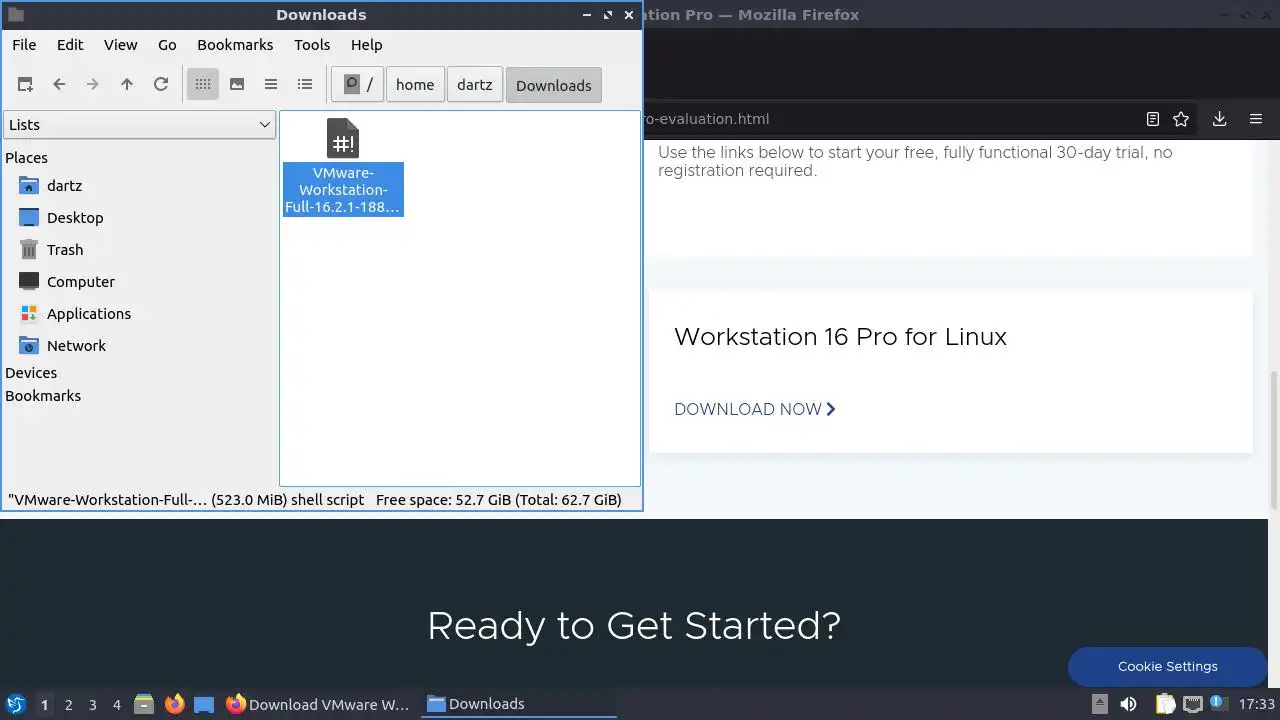Switch to workspace 3
Viewport: 1280px width, 720px height.
tap(92, 704)
